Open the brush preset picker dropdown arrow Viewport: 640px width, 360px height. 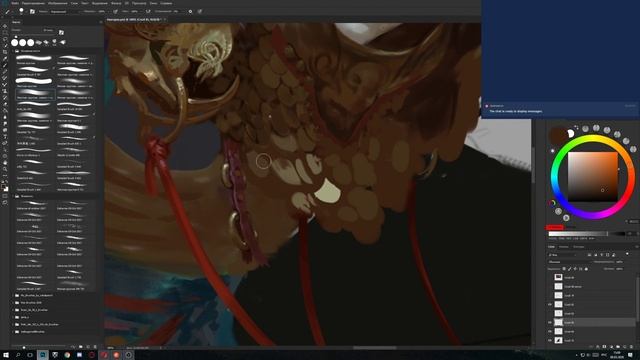[26, 12]
